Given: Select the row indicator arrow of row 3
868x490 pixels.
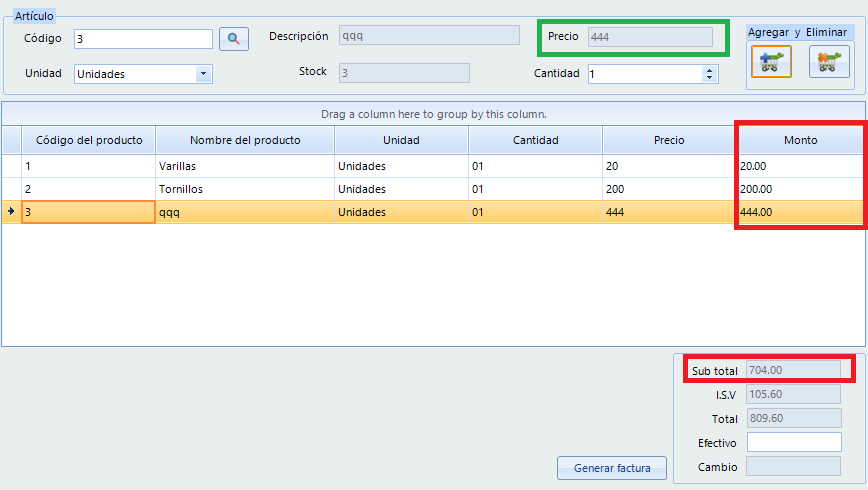Looking at the screenshot, I should (x=11, y=212).
